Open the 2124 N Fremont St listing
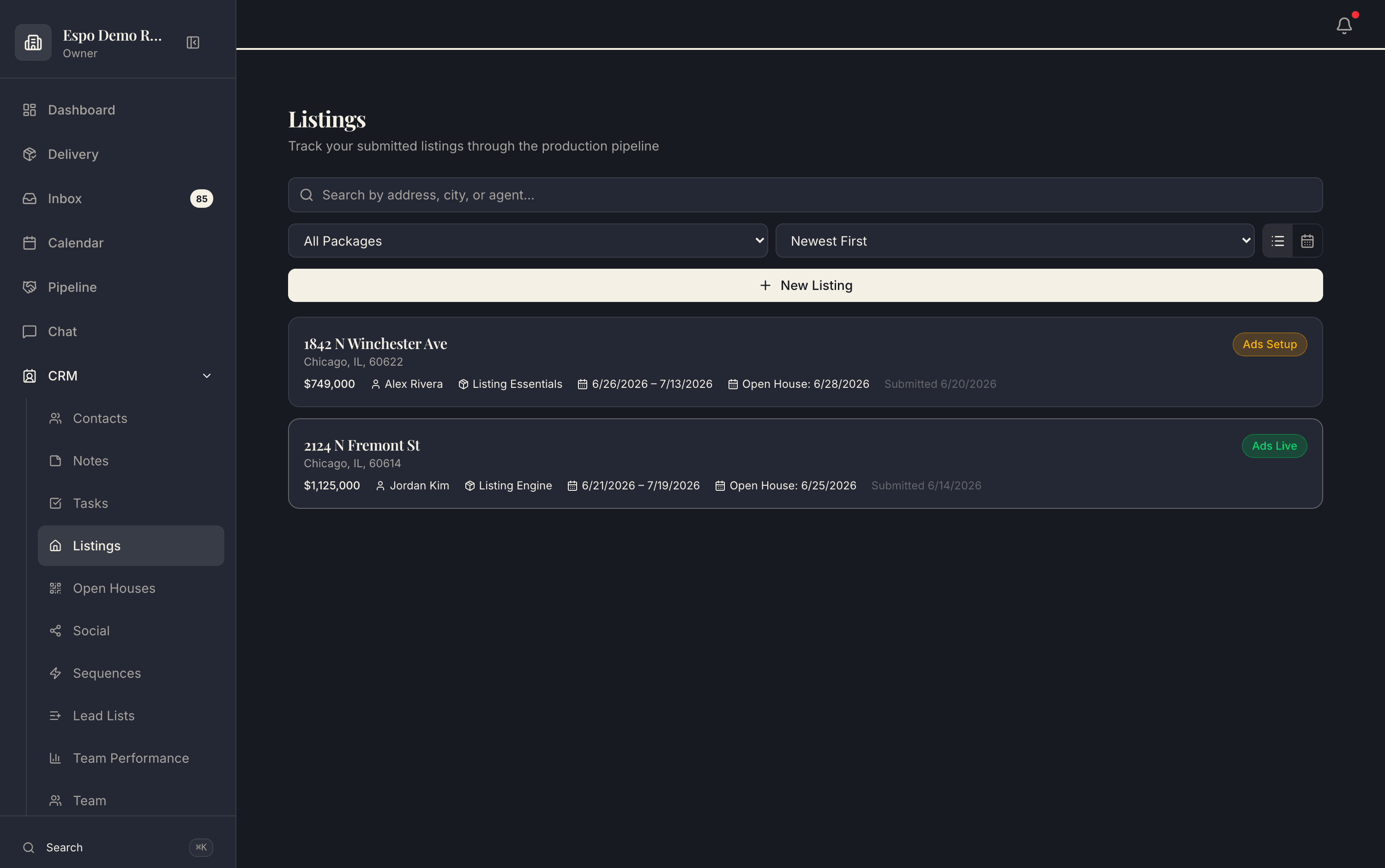Image resolution: width=1385 pixels, height=868 pixels. [805, 464]
